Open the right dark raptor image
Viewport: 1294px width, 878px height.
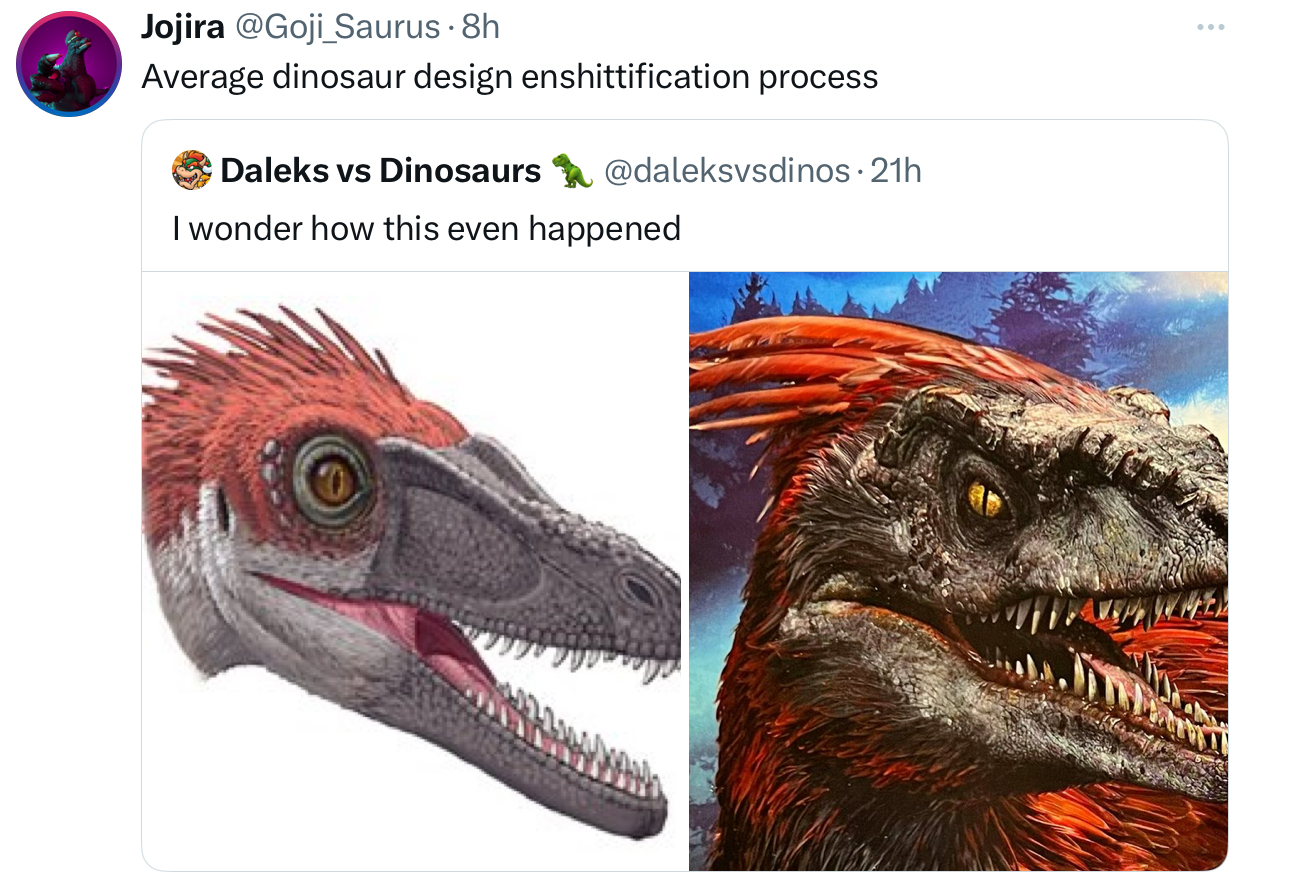click(958, 570)
